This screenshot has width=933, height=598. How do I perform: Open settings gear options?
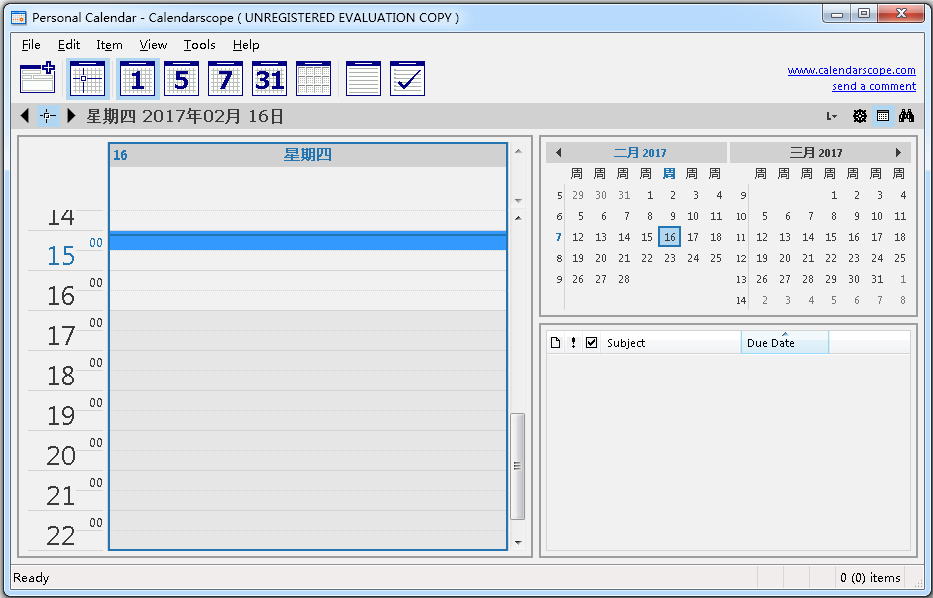(x=859, y=116)
